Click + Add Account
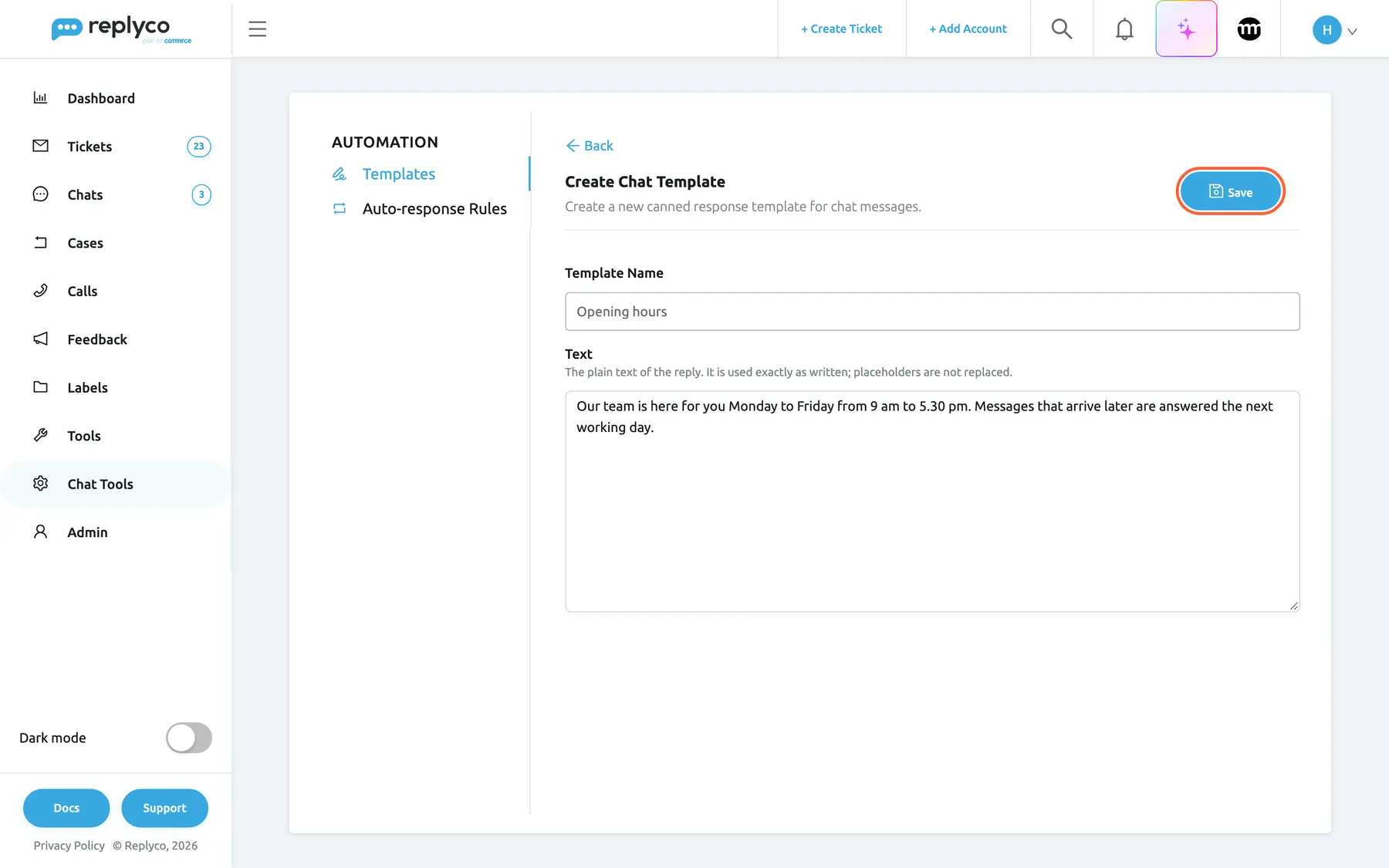The width and height of the screenshot is (1389, 868). [x=968, y=29]
